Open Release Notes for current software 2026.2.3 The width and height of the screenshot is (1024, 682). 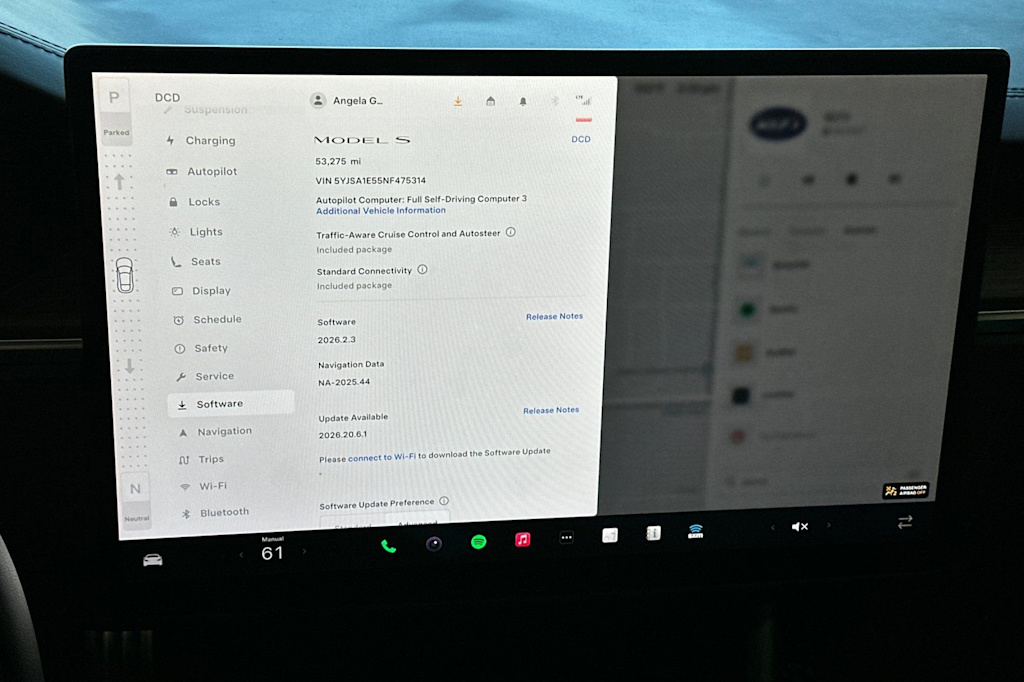coord(554,316)
